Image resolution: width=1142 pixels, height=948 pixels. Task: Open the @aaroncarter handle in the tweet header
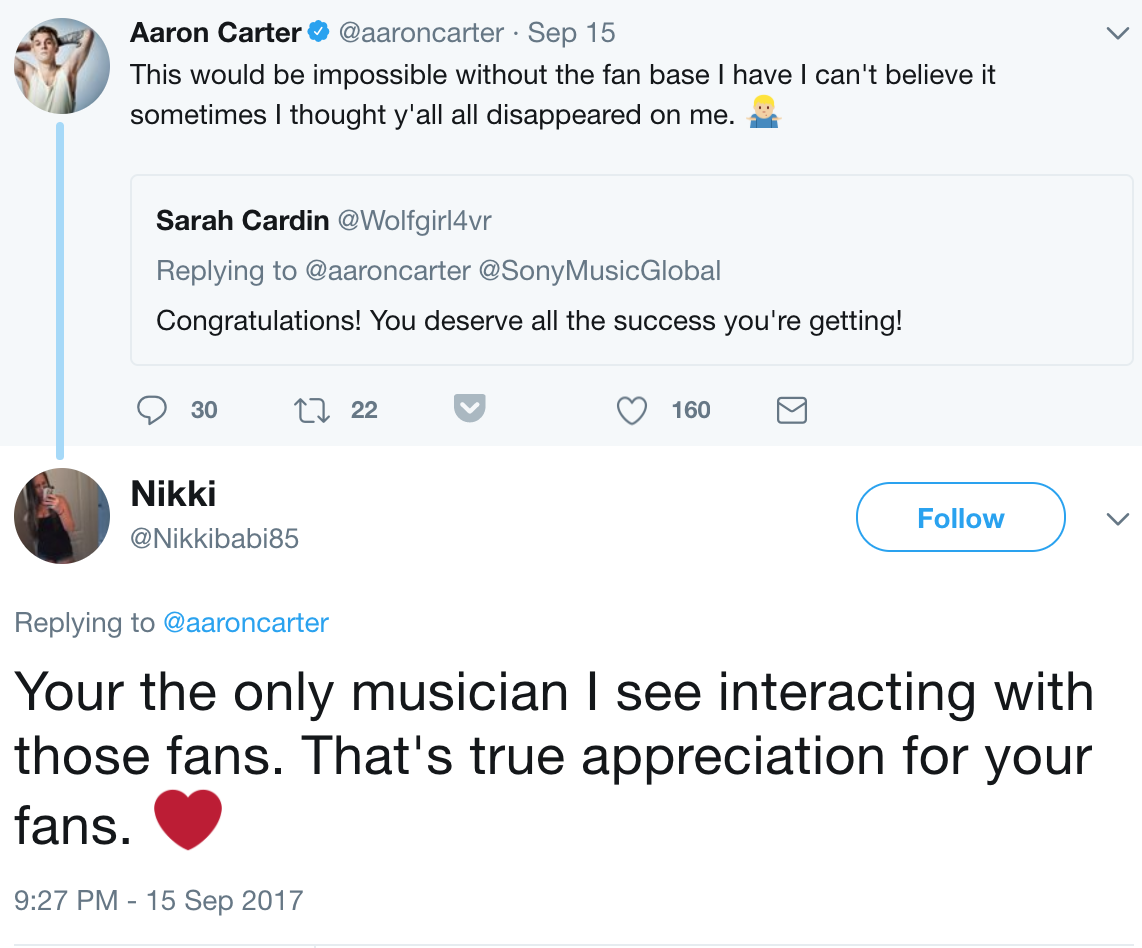click(x=421, y=33)
